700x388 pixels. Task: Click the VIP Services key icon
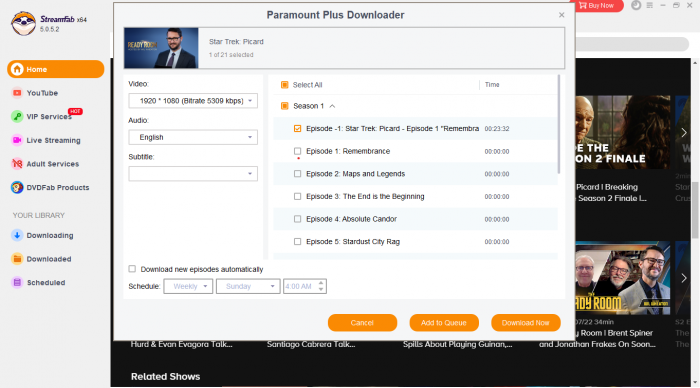pos(17,117)
